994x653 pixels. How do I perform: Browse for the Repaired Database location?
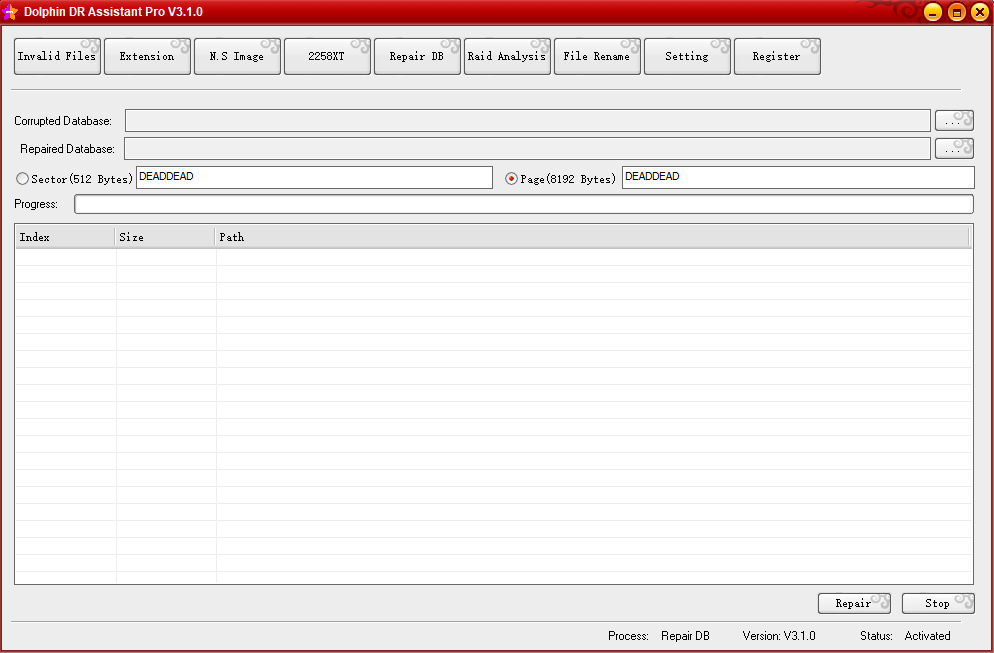click(954, 149)
